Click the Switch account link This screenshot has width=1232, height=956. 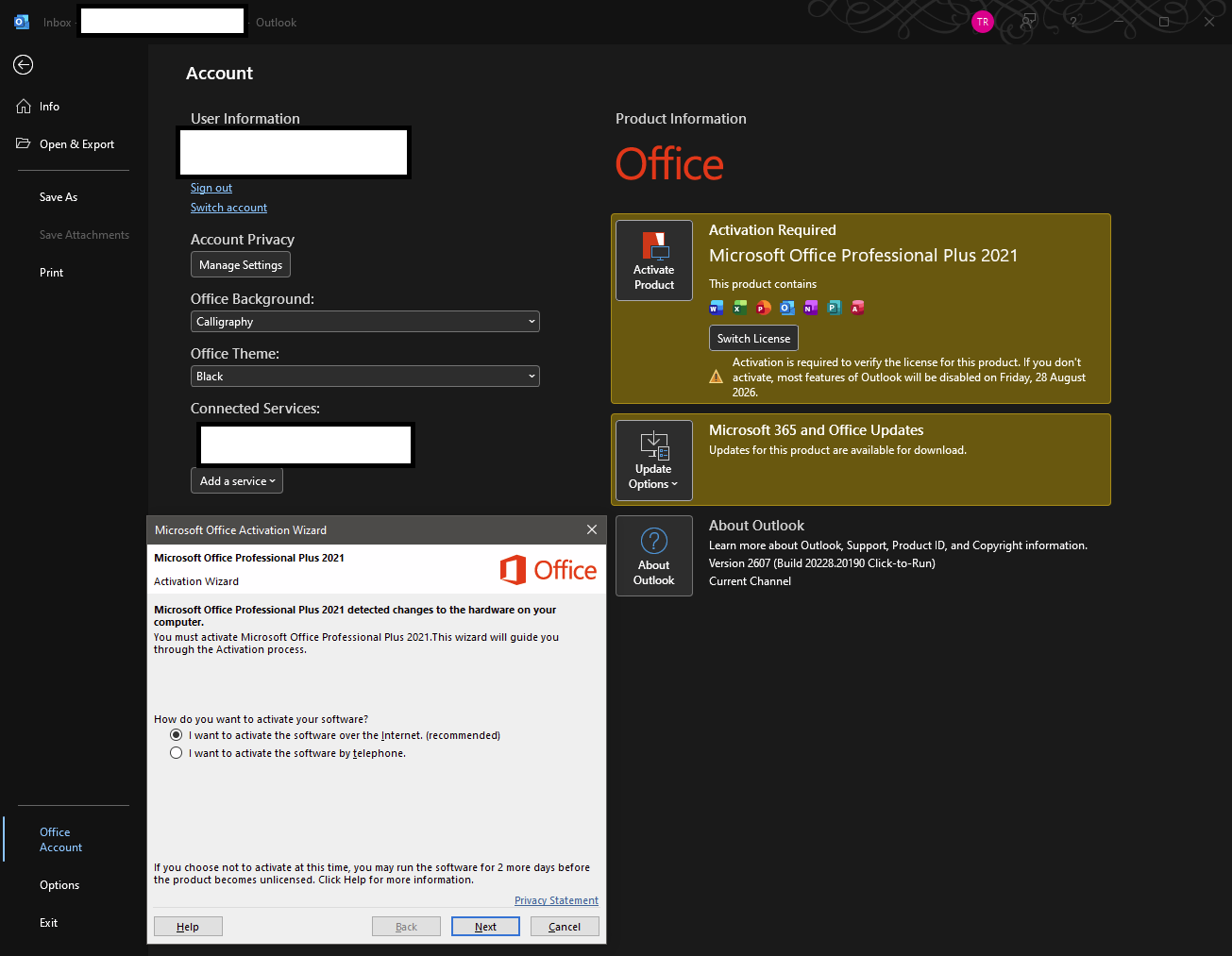click(x=228, y=208)
